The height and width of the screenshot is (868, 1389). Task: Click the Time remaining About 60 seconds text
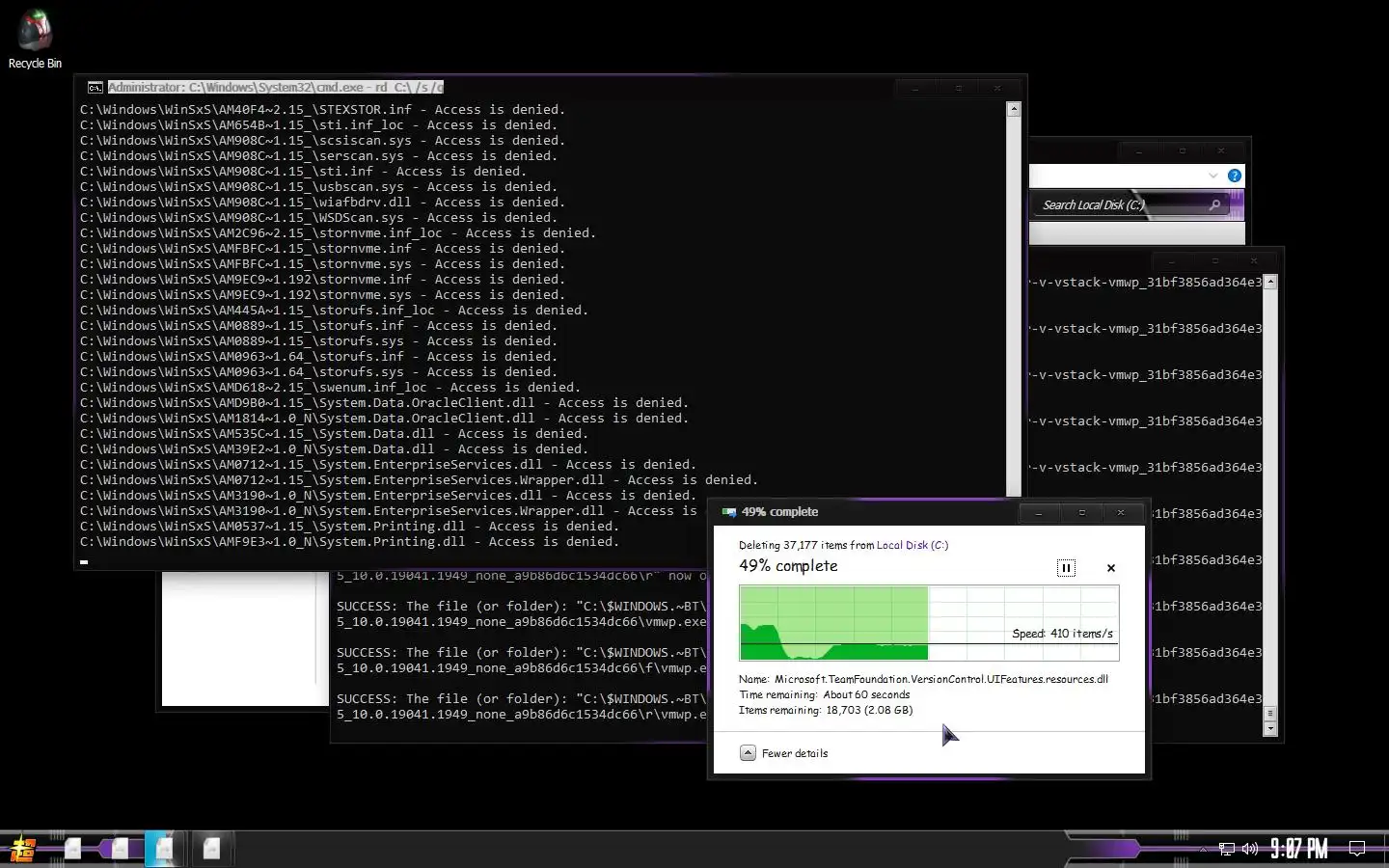pos(824,694)
